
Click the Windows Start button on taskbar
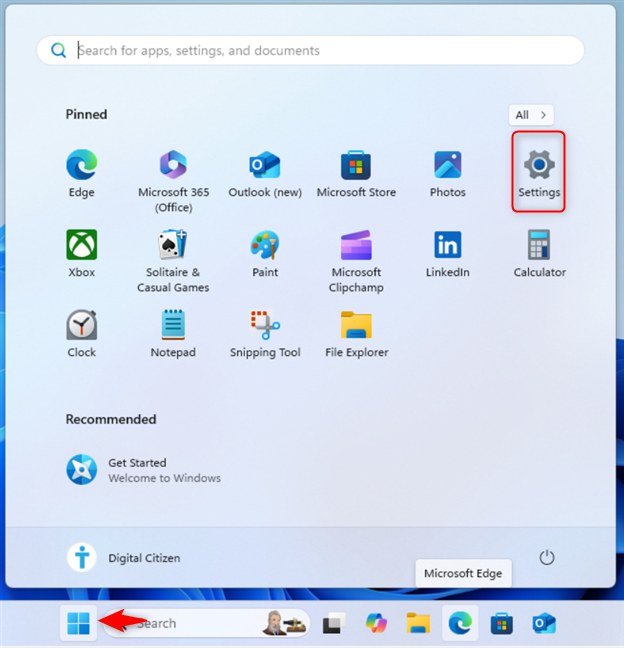78,623
